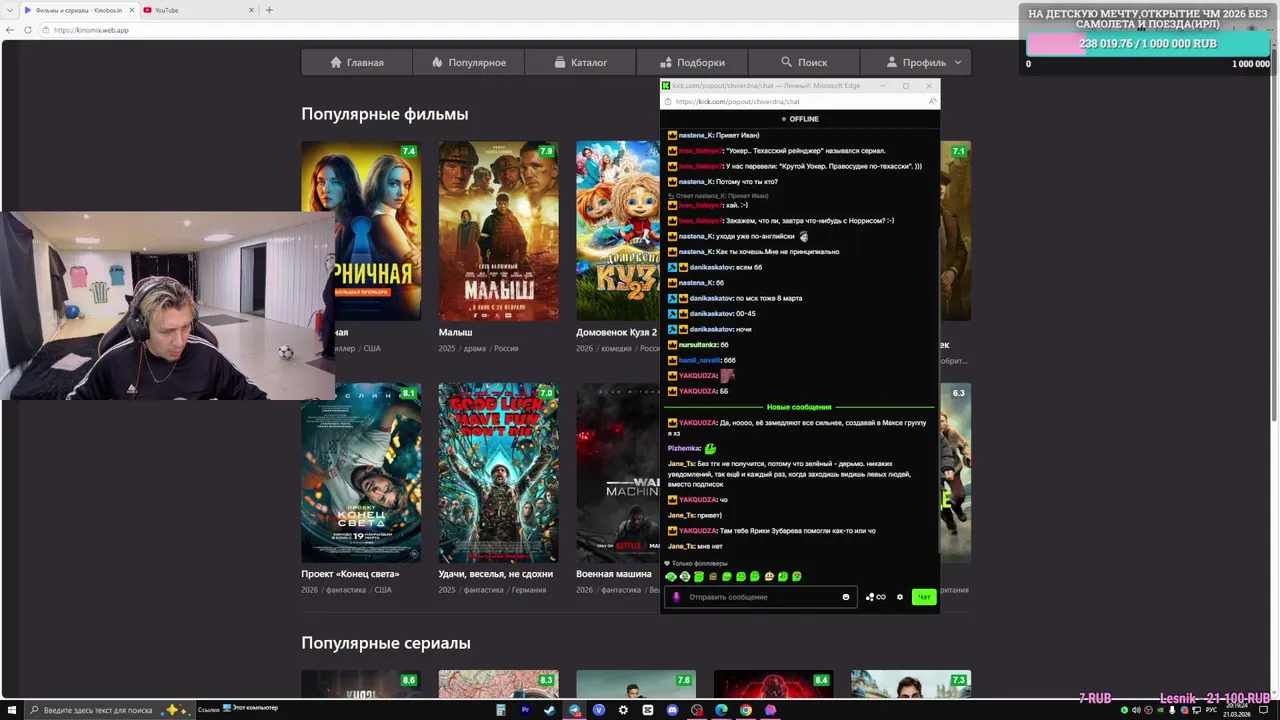The width and height of the screenshot is (1280, 720).
Task: Click the last emote in the quick row
Action: 797,577
